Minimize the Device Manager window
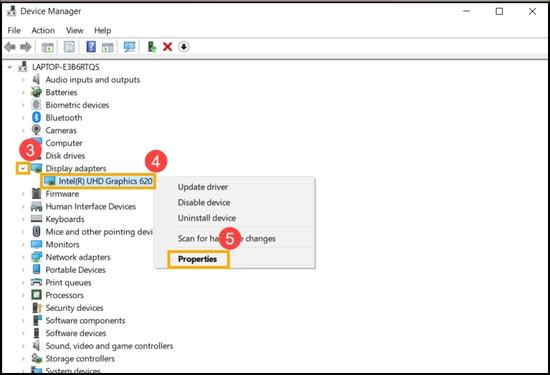The height and width of the screenshot is (375, 550). 467,12
